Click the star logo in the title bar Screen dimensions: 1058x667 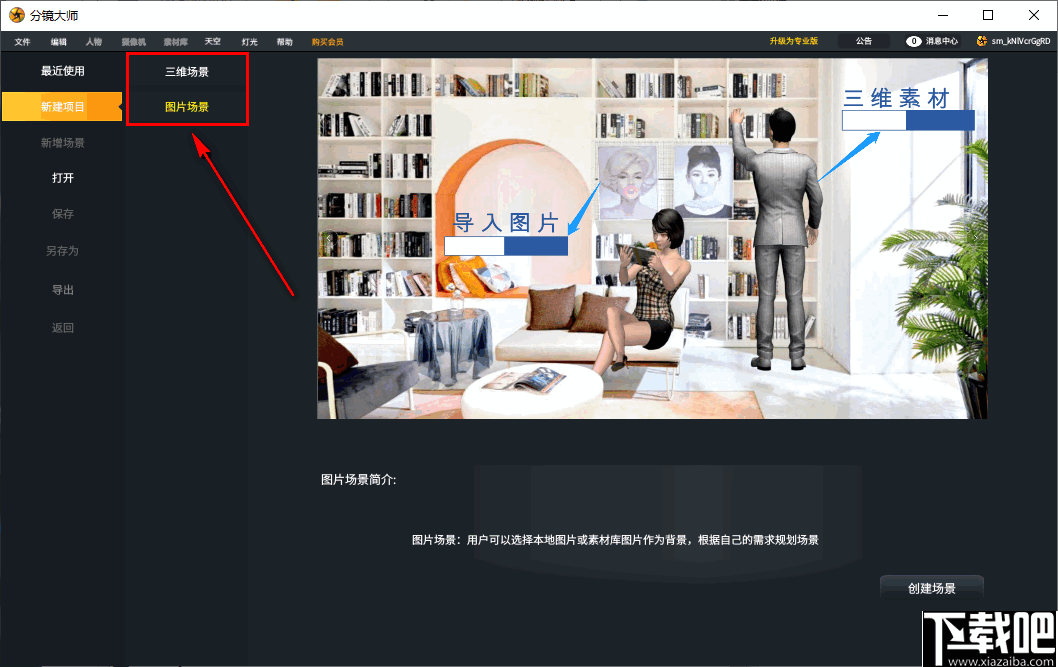point(18,14)
